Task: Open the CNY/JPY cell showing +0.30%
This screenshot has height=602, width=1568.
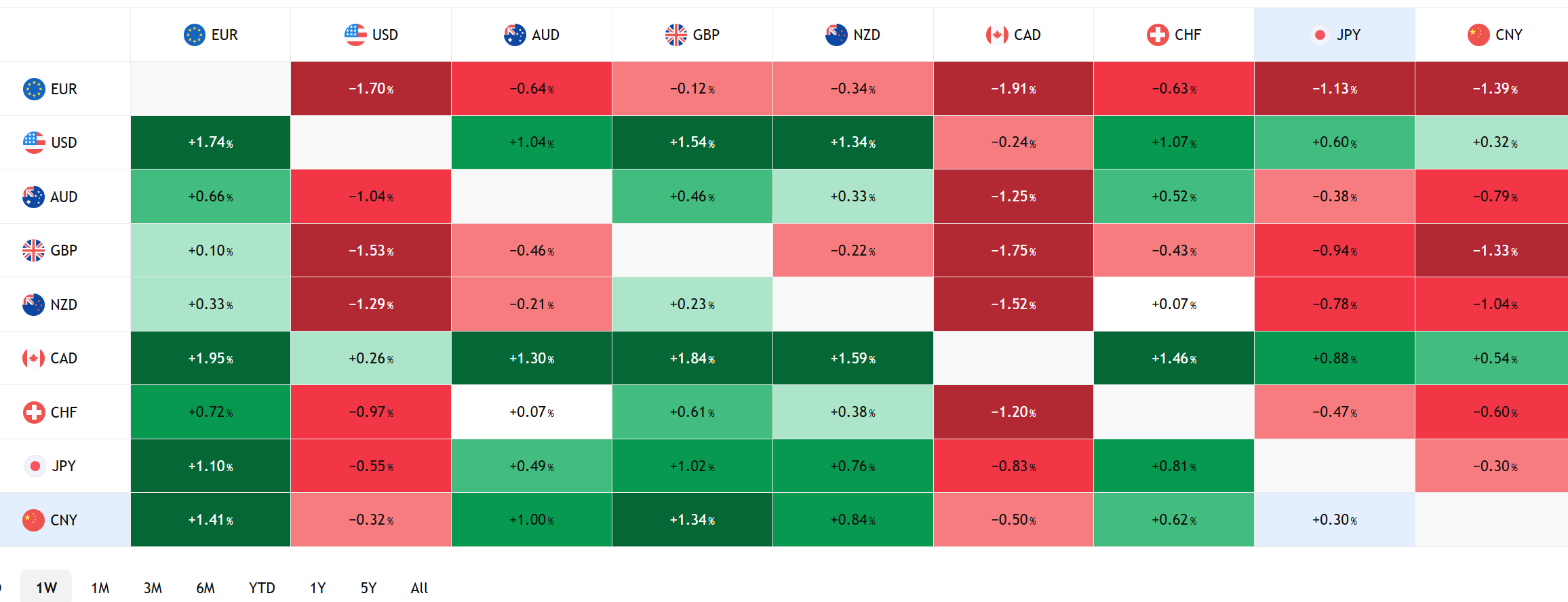Action: pos(1334,520)
